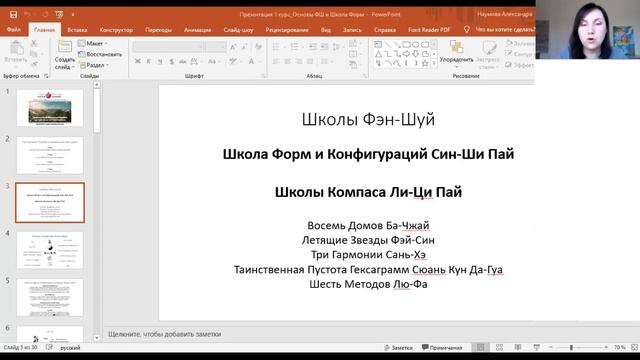Click the Заливка shape fill button
Viewport: 640px width, 360px height.
coord(520,43)
